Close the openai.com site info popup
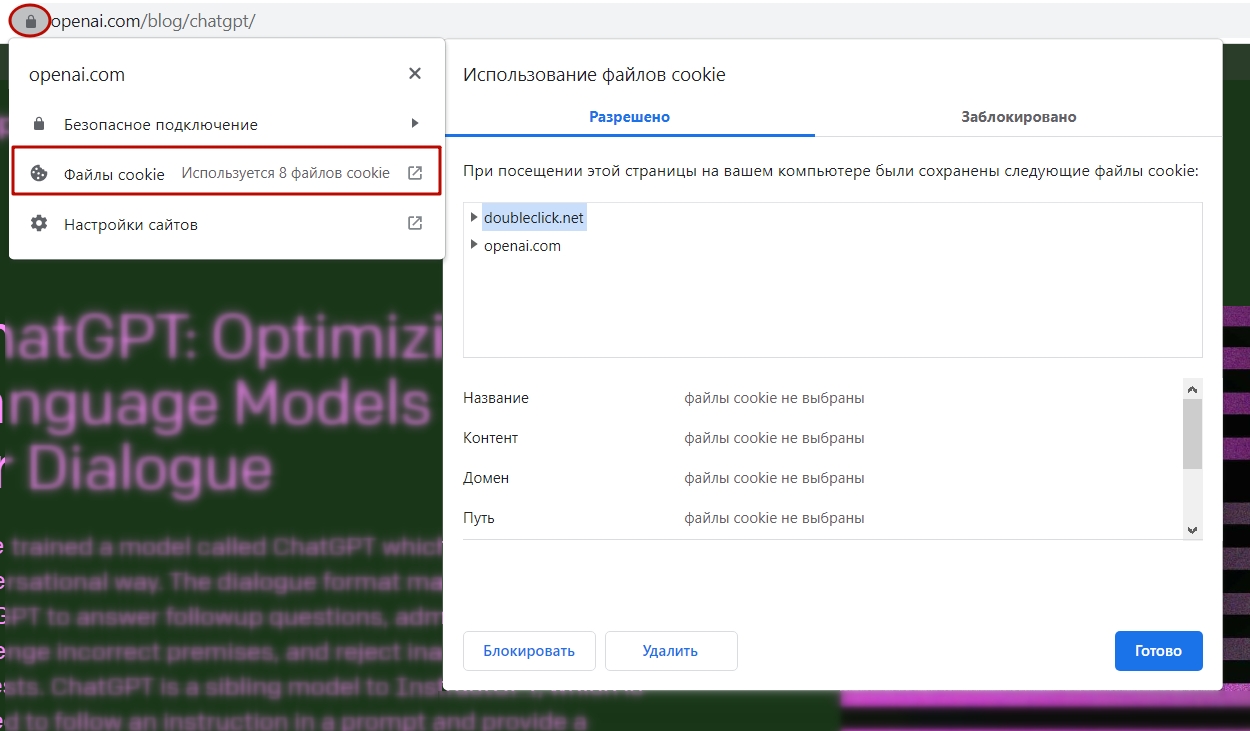Screen dimensions: 1250x731 coord(415,74)
